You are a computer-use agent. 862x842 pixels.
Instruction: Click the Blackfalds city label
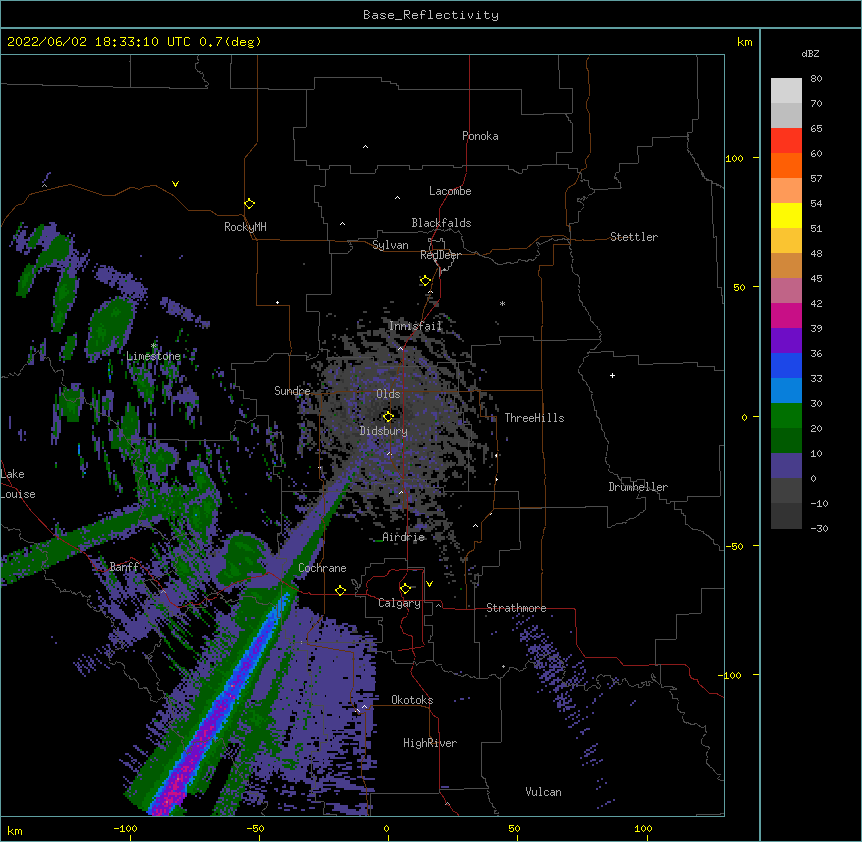coord(441,223)
